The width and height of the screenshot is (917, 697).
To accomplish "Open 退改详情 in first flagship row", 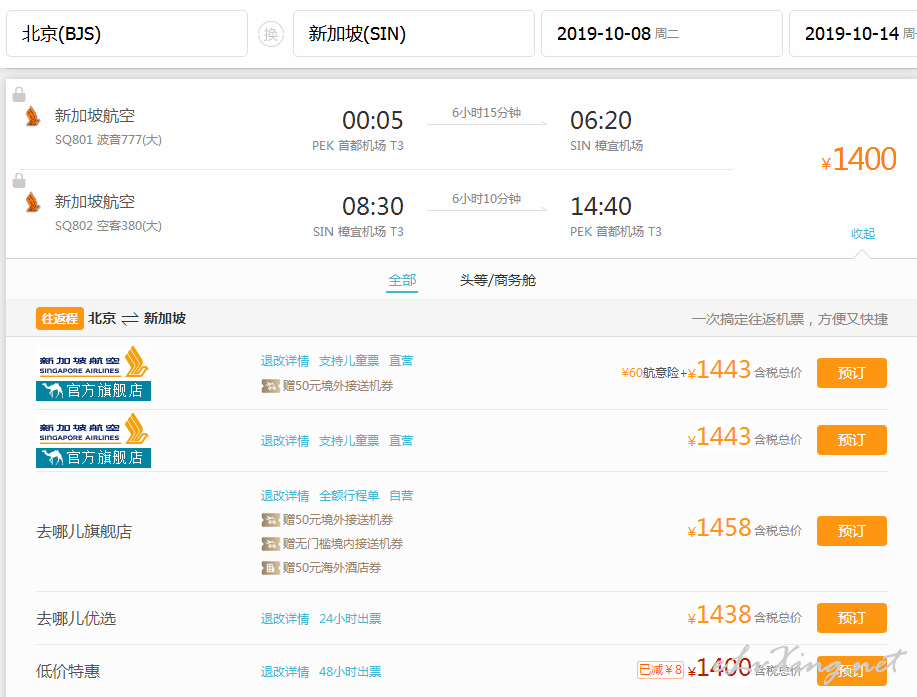I will tap(285, 361).
